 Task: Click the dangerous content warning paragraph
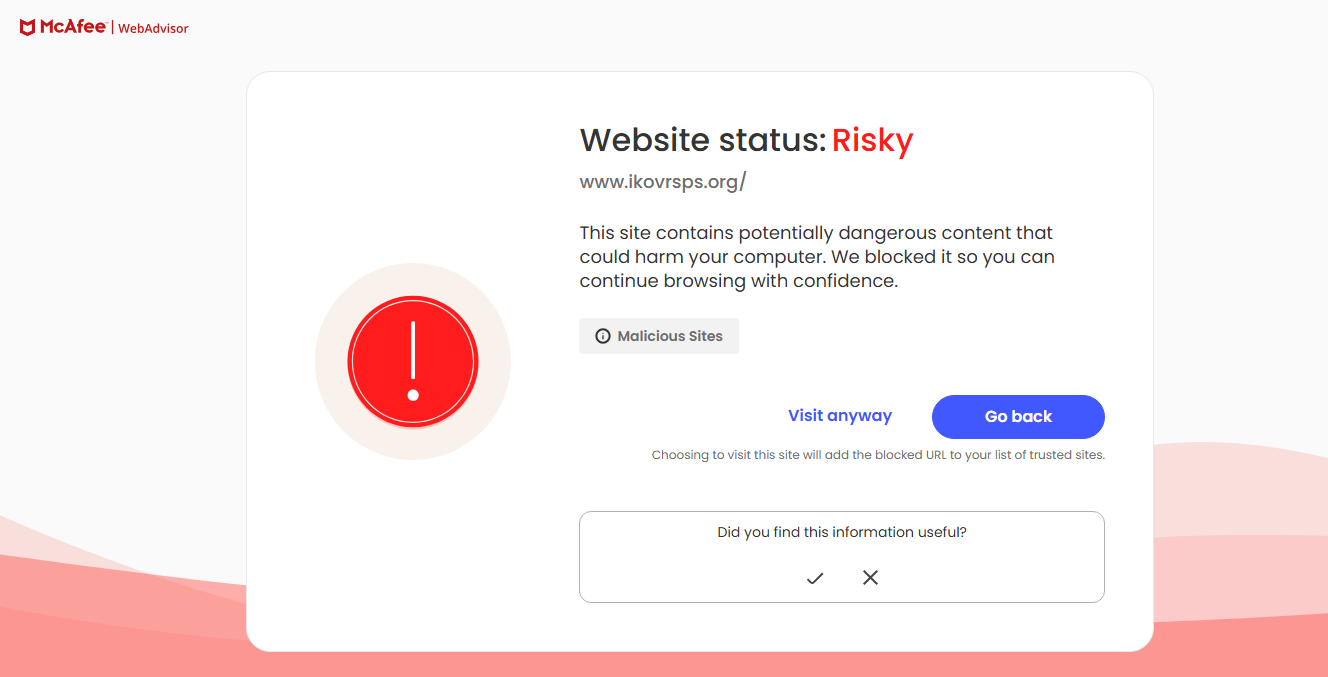(x=816, y=257)
